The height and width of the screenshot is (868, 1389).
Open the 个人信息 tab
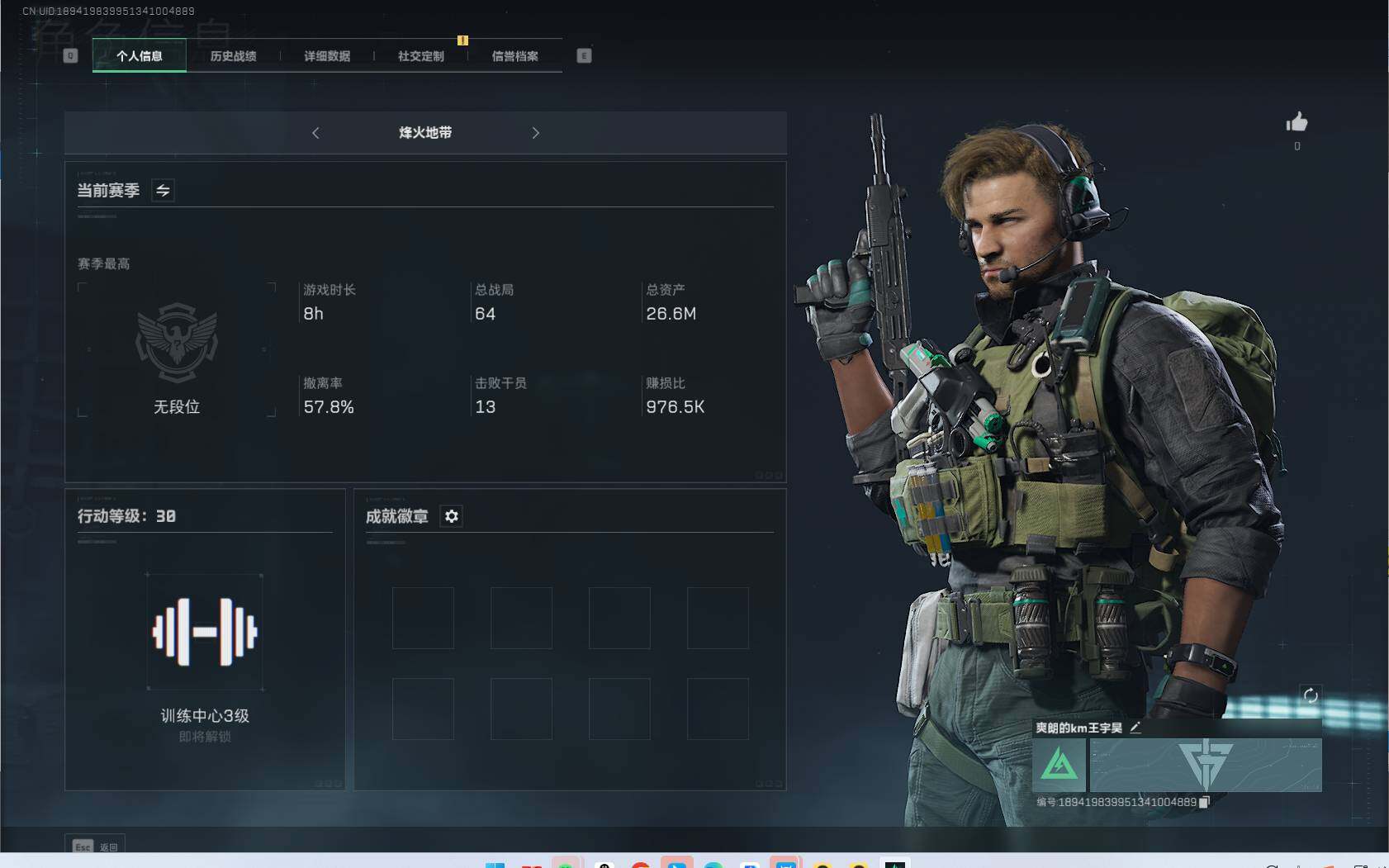click(x=140, y=56)
